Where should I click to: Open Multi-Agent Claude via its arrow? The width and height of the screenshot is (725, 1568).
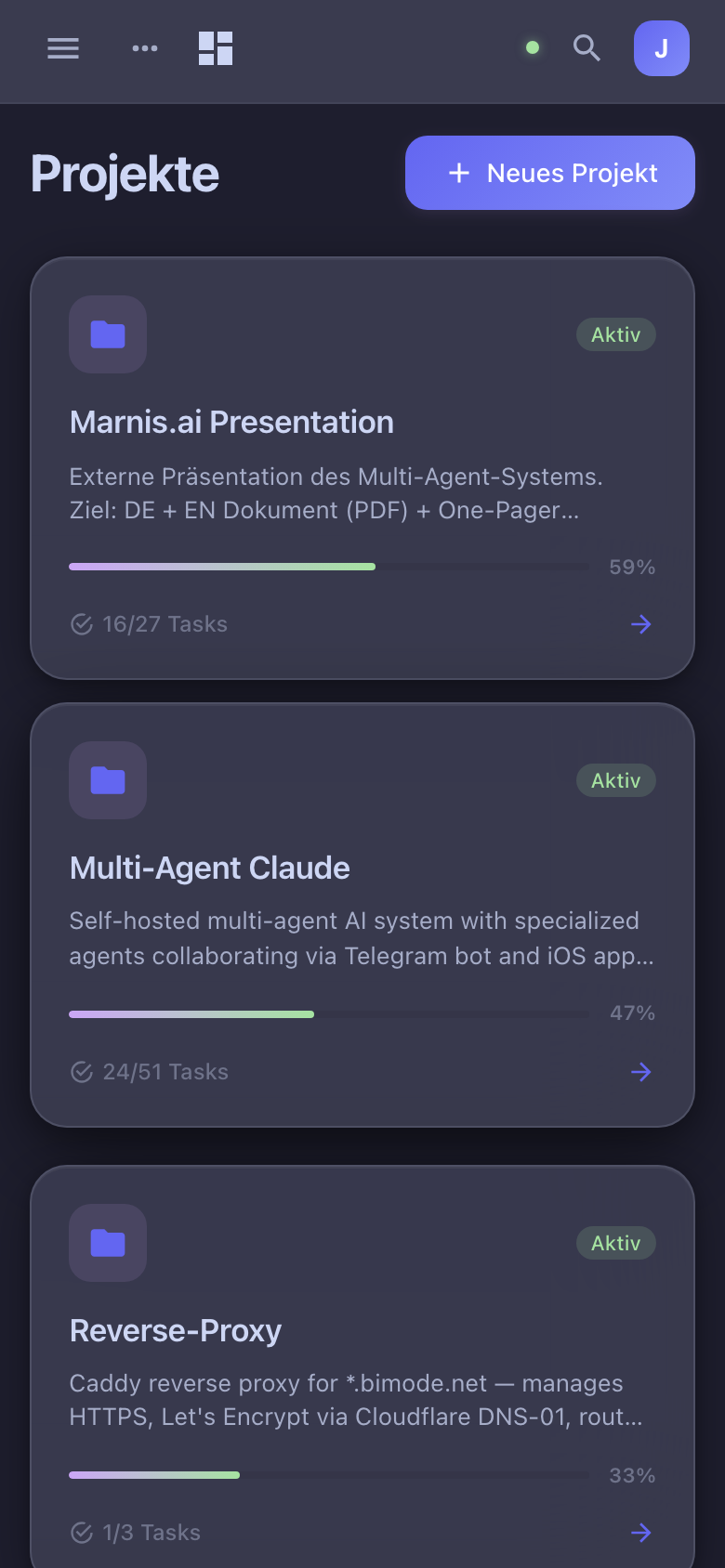click(640, 1072)
